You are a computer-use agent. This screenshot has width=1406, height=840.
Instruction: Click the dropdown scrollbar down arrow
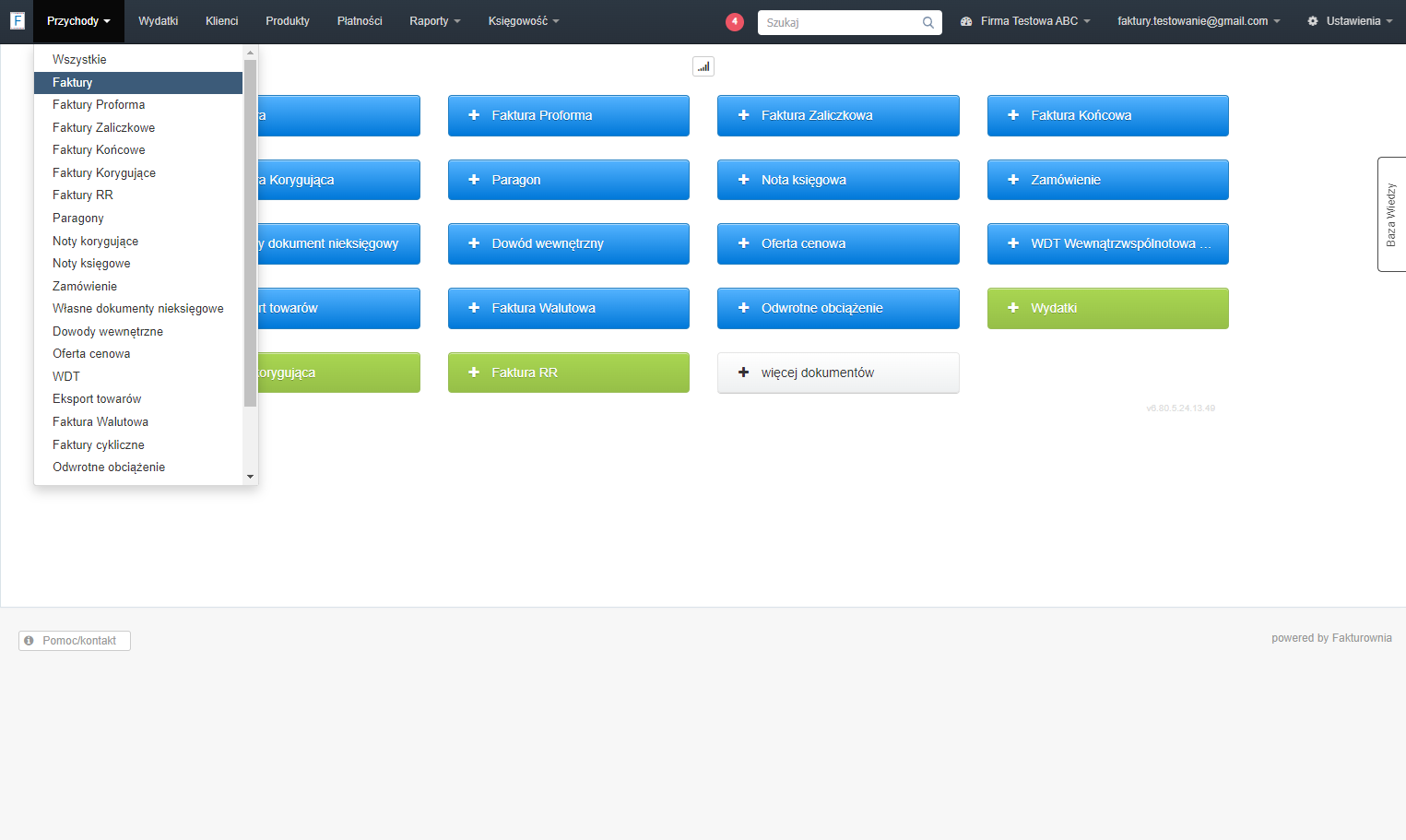(250, 477)
